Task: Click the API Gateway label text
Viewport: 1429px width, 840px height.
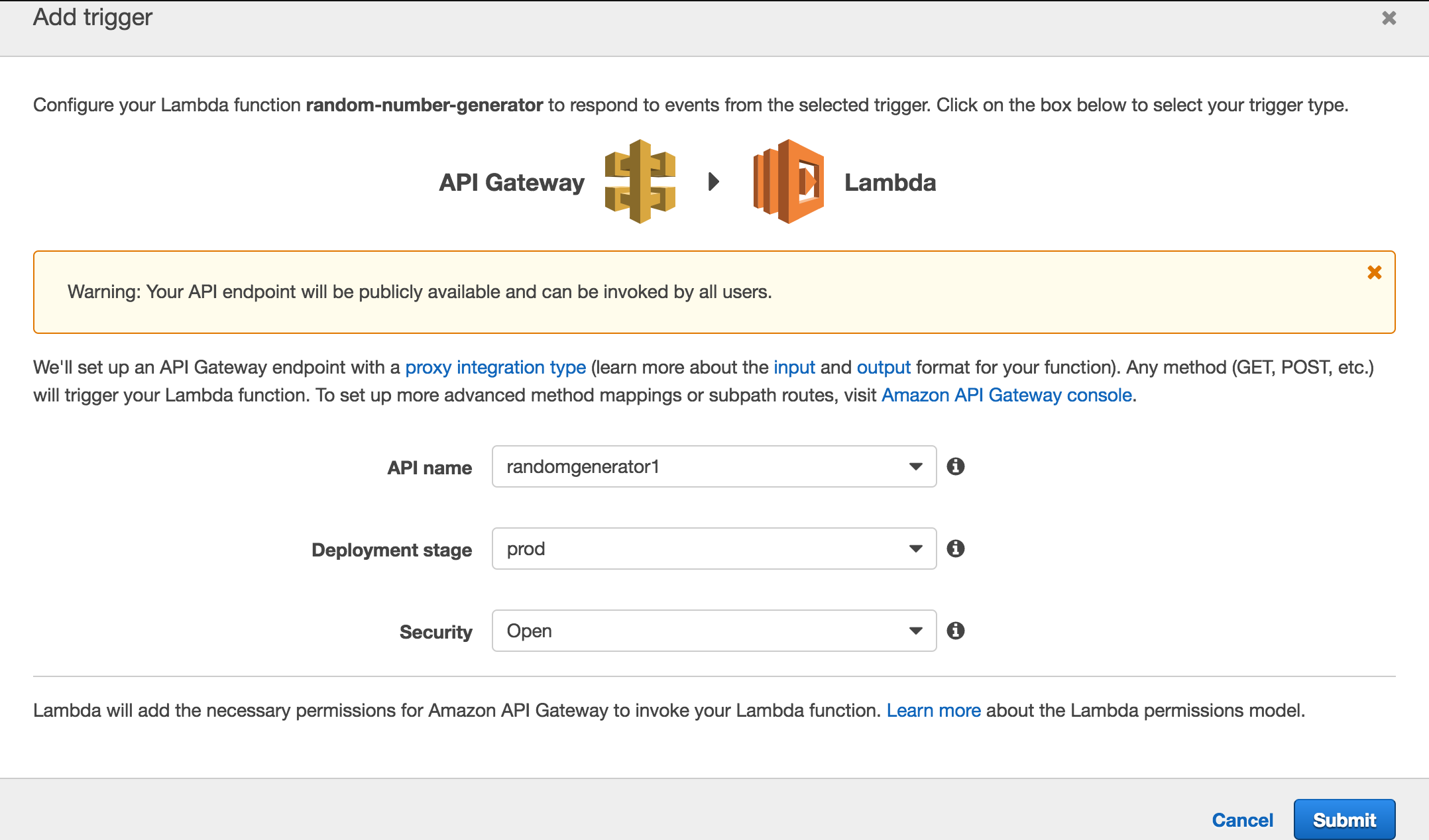Action: coord(512,182)
